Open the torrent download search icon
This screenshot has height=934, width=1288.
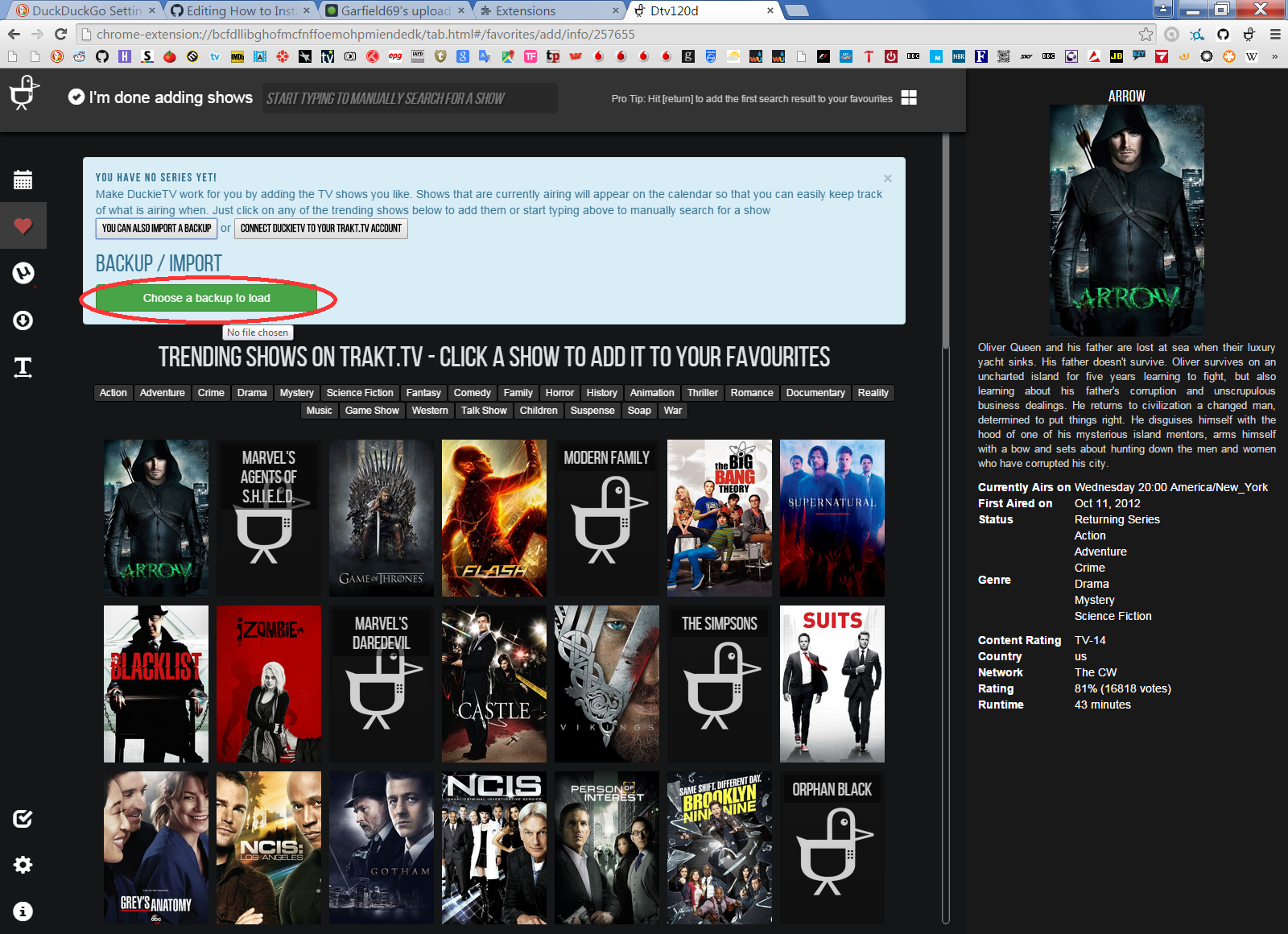coord(23,320)
